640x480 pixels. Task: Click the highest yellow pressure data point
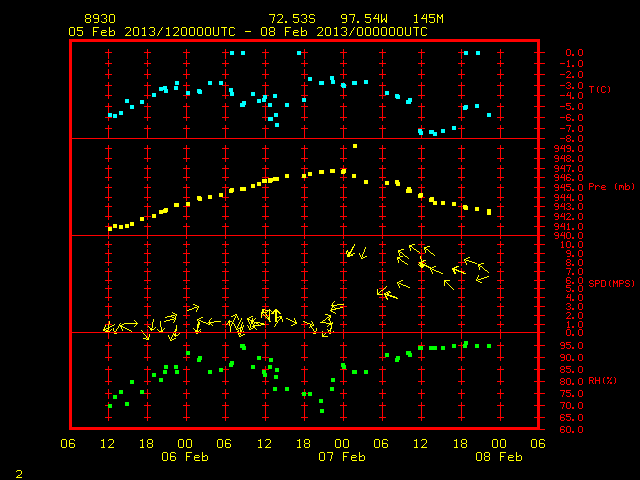pyautogui.click(x=355, y=146)
